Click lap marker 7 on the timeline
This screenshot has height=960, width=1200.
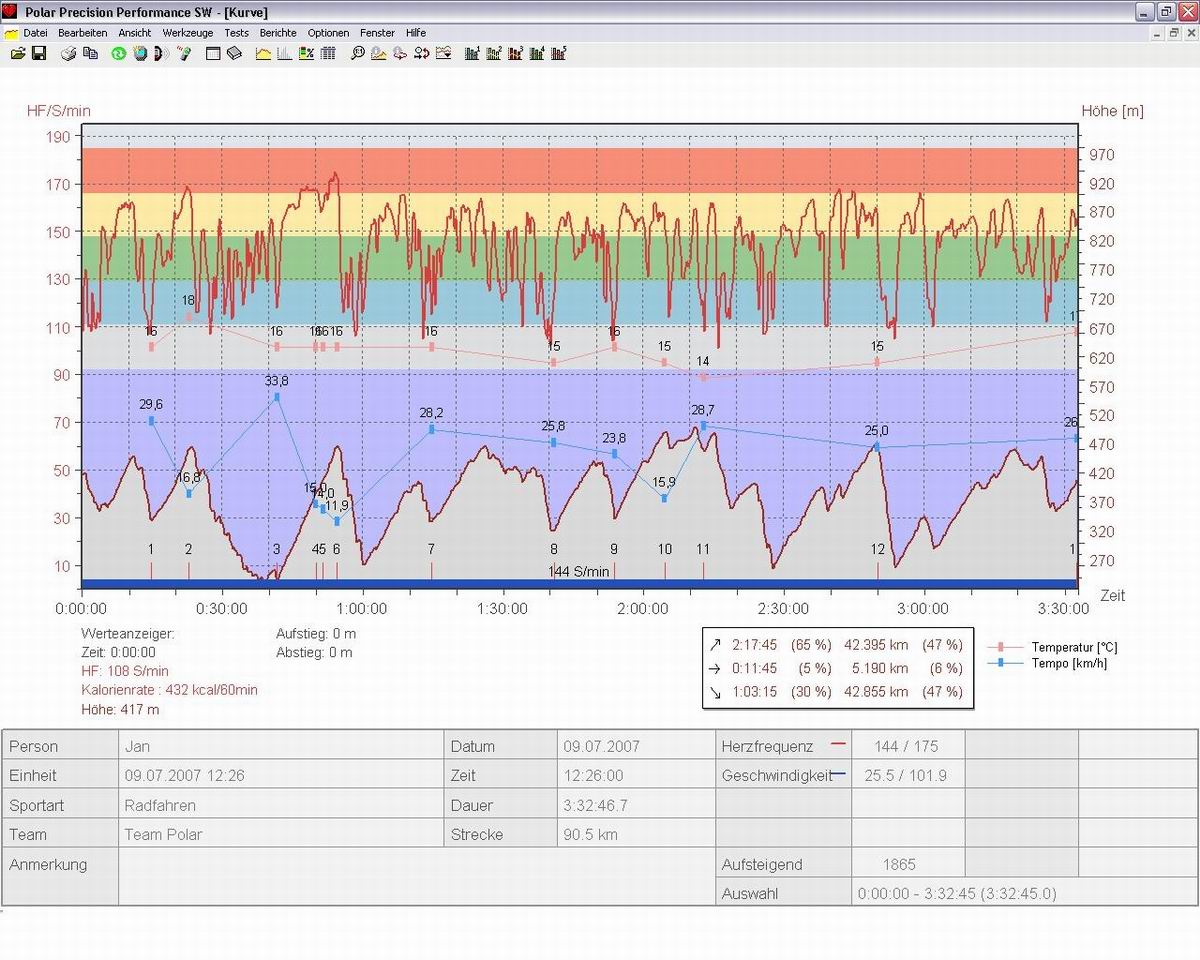pos(431,568)
